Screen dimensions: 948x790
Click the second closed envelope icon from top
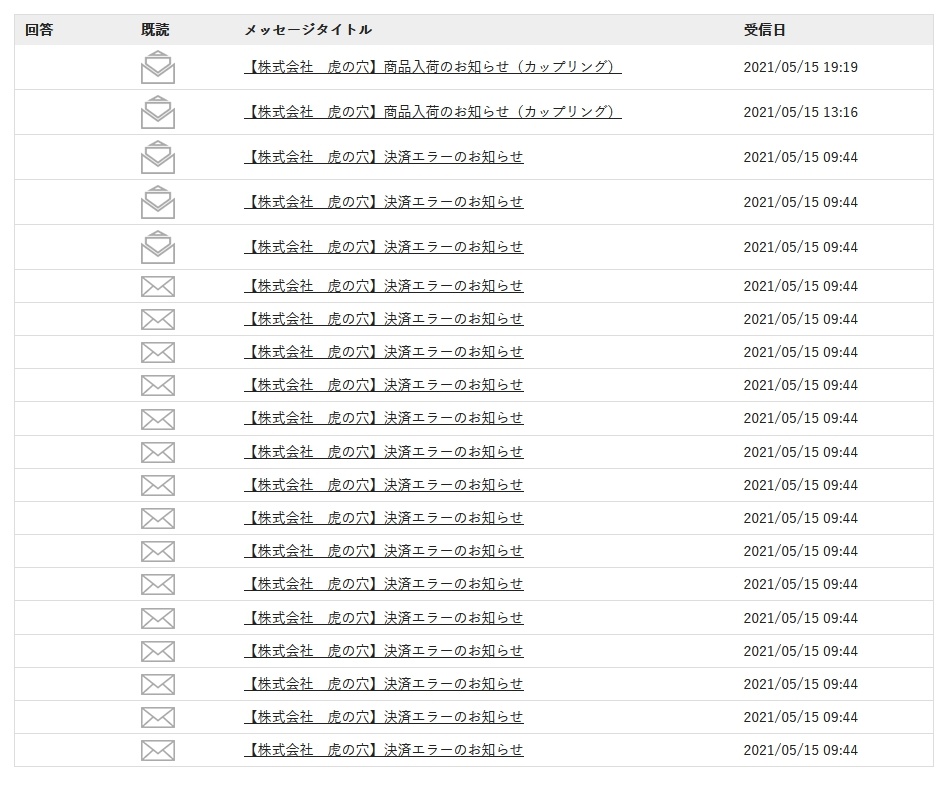[158, 320]
